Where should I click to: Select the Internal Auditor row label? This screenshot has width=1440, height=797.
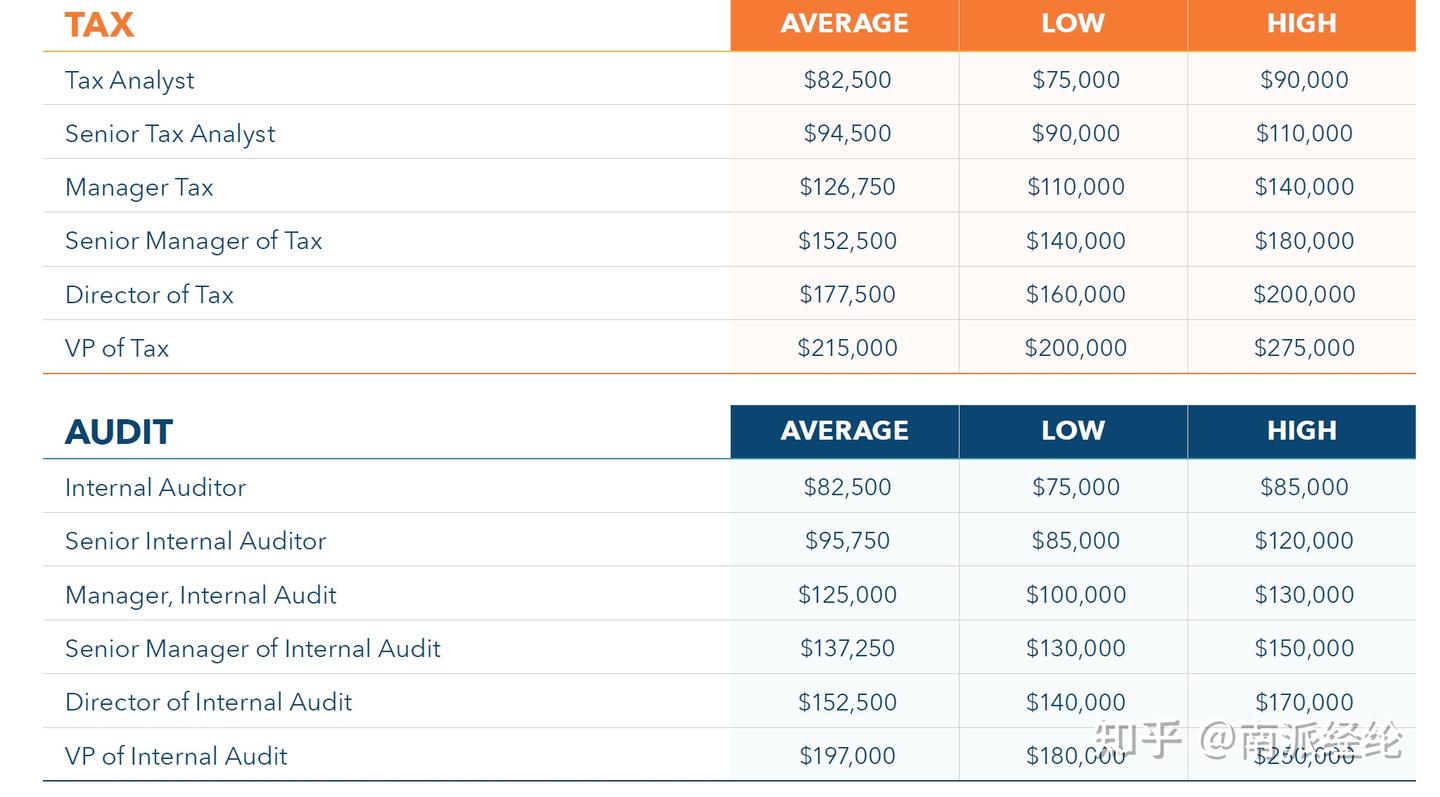[155, 488]
